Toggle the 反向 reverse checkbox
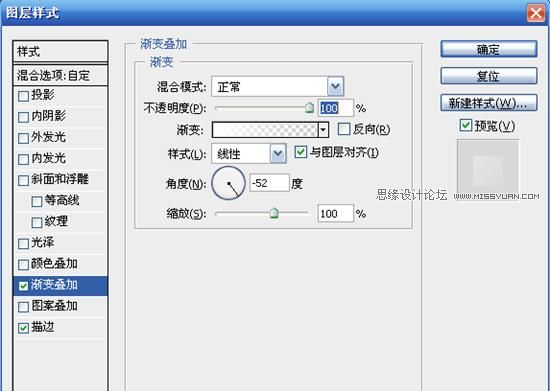Image resolution: width=550 pixels, height=391 pixels. (344, 129)
